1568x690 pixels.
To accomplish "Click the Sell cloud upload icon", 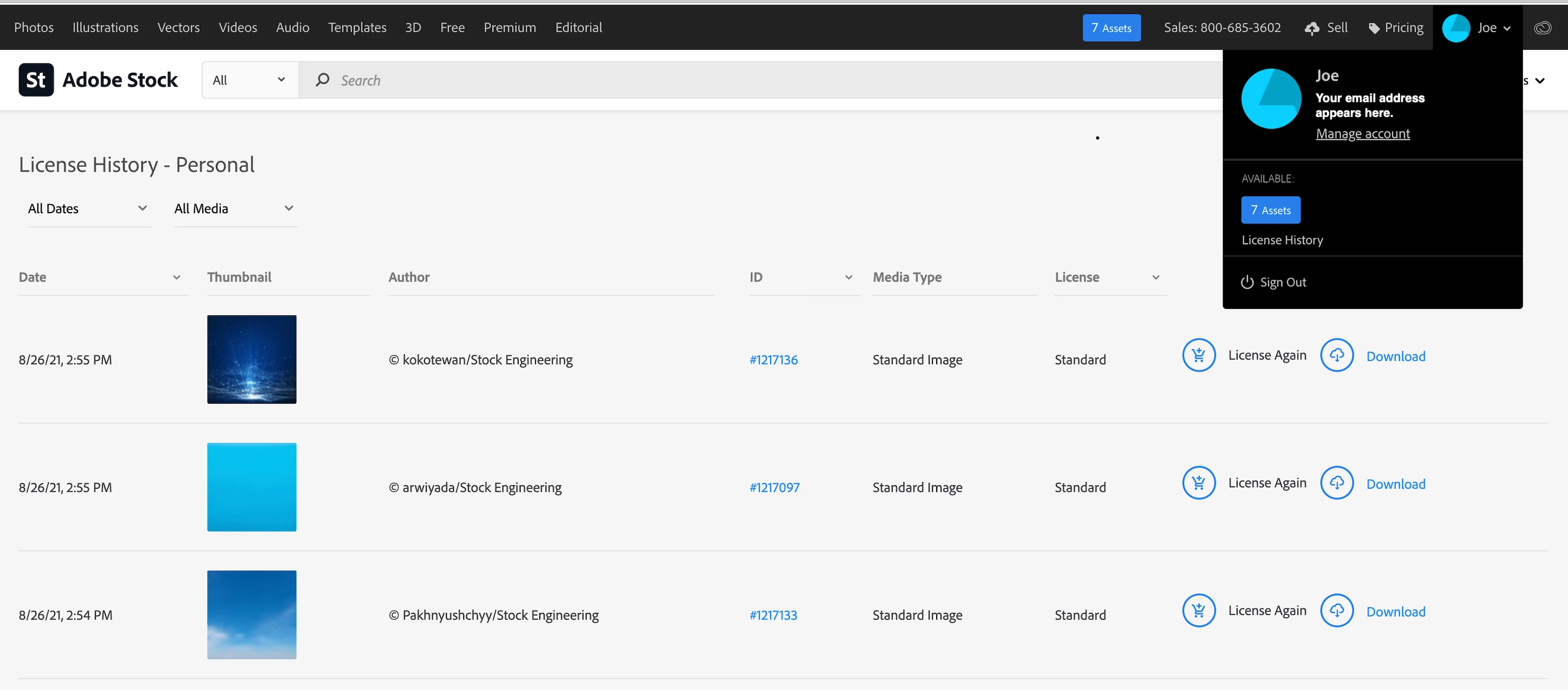I will [1312, 28].
